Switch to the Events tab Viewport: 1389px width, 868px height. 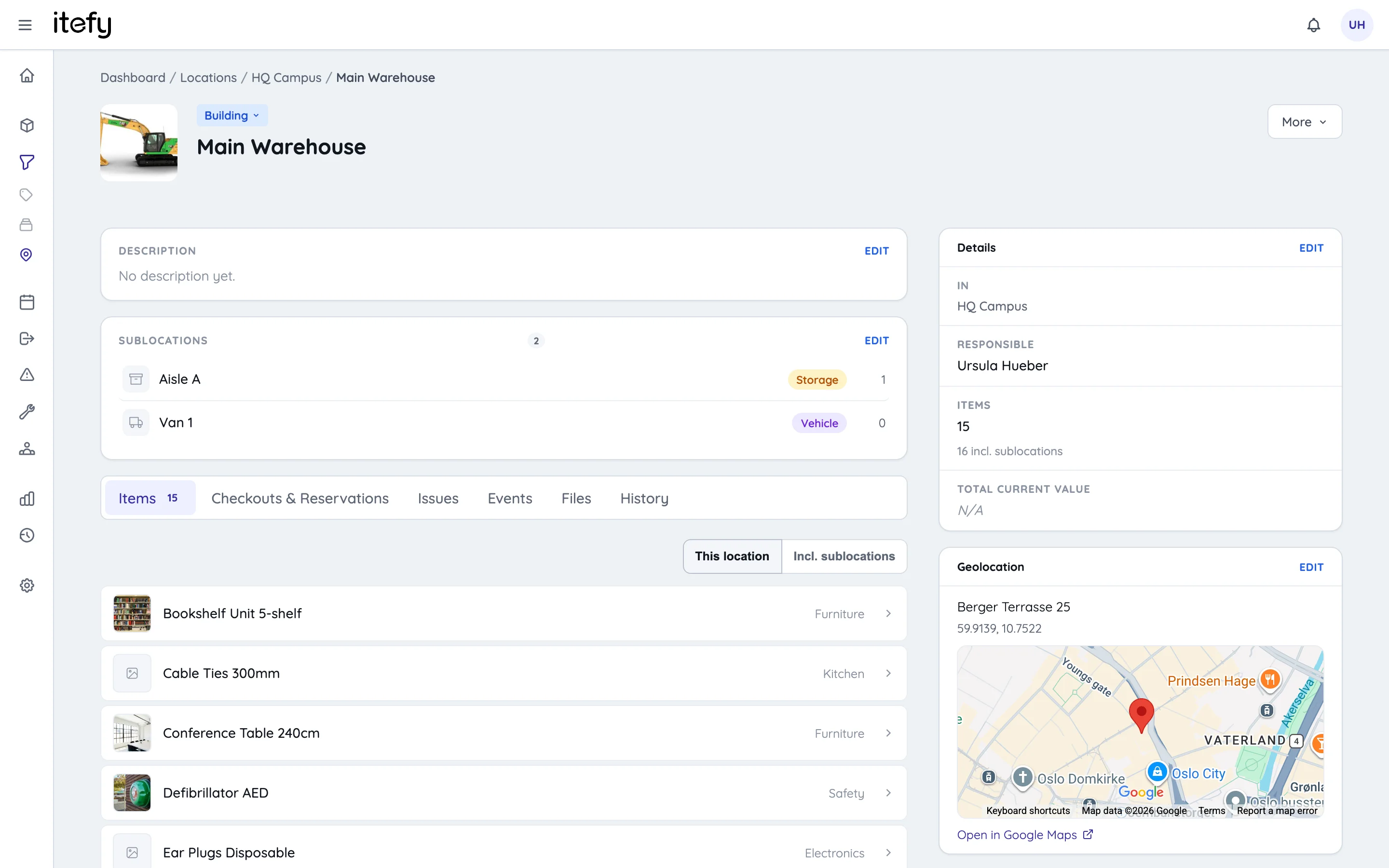tap(510, 498)
